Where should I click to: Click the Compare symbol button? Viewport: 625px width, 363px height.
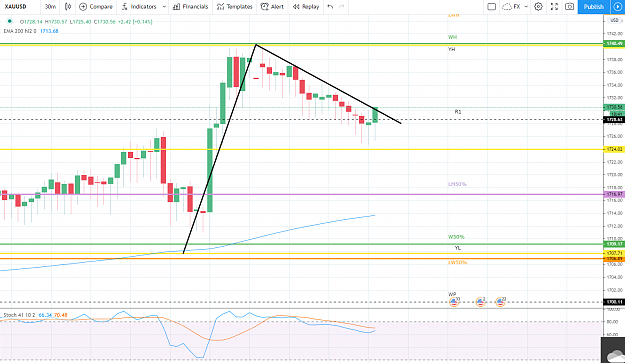click(x=96, y=7)
